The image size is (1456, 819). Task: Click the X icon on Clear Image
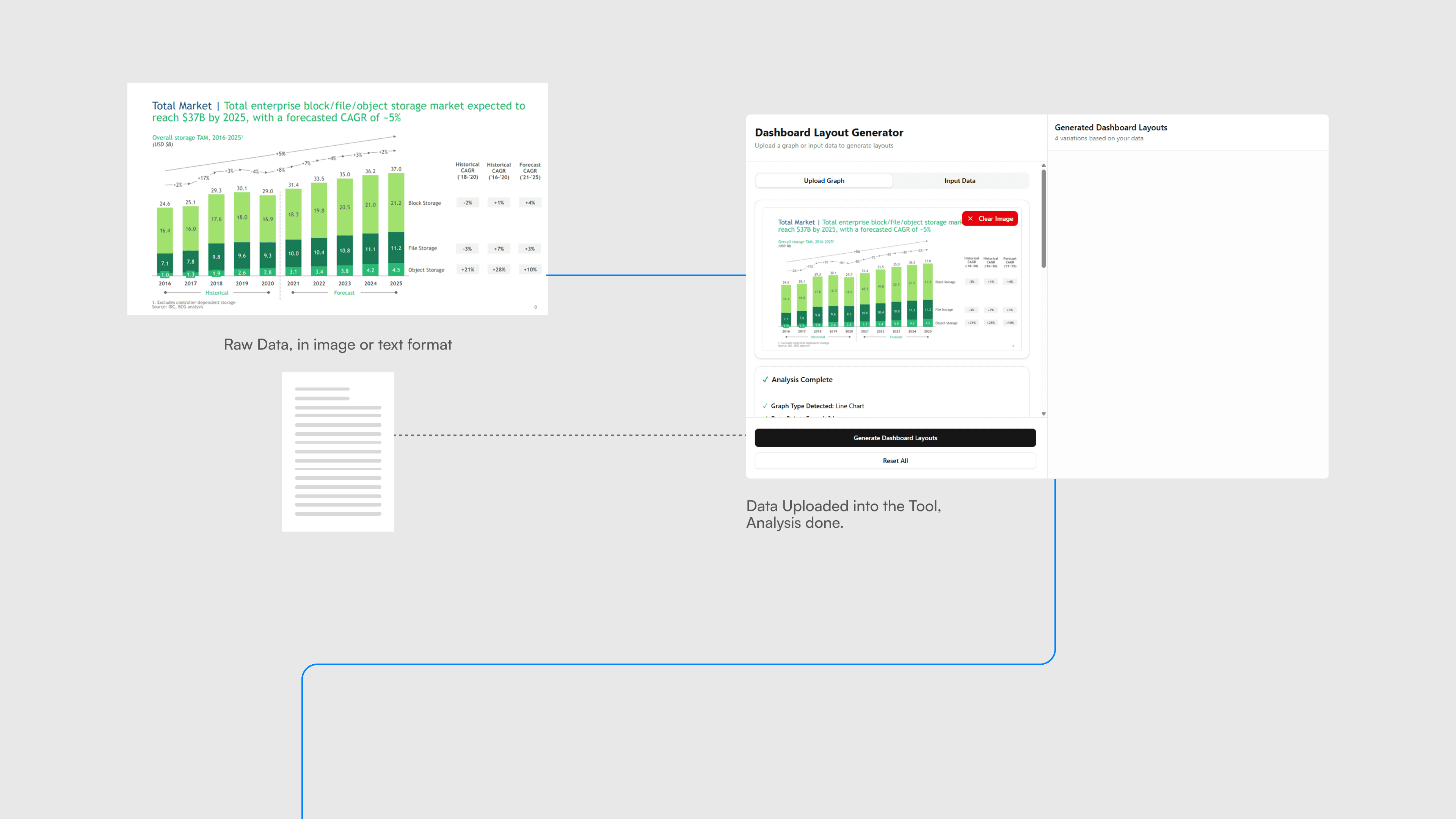coord(970,219)
